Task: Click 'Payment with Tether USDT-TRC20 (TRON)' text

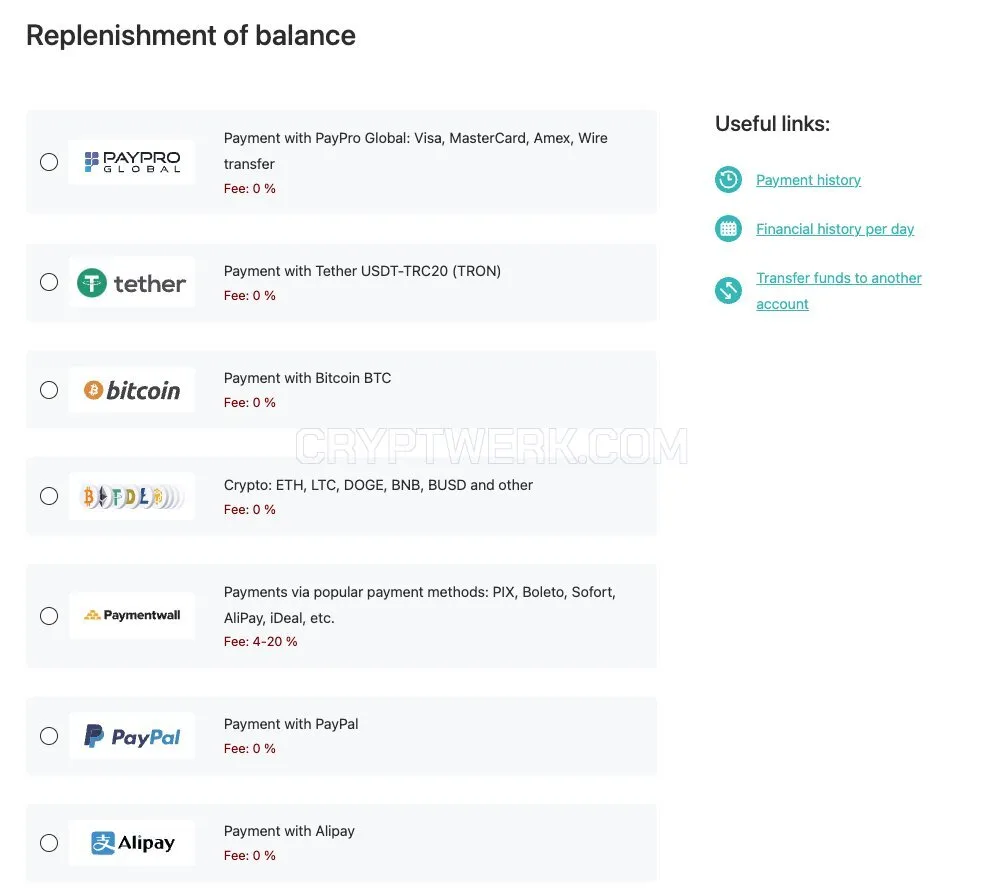Action: pos(362,271)
